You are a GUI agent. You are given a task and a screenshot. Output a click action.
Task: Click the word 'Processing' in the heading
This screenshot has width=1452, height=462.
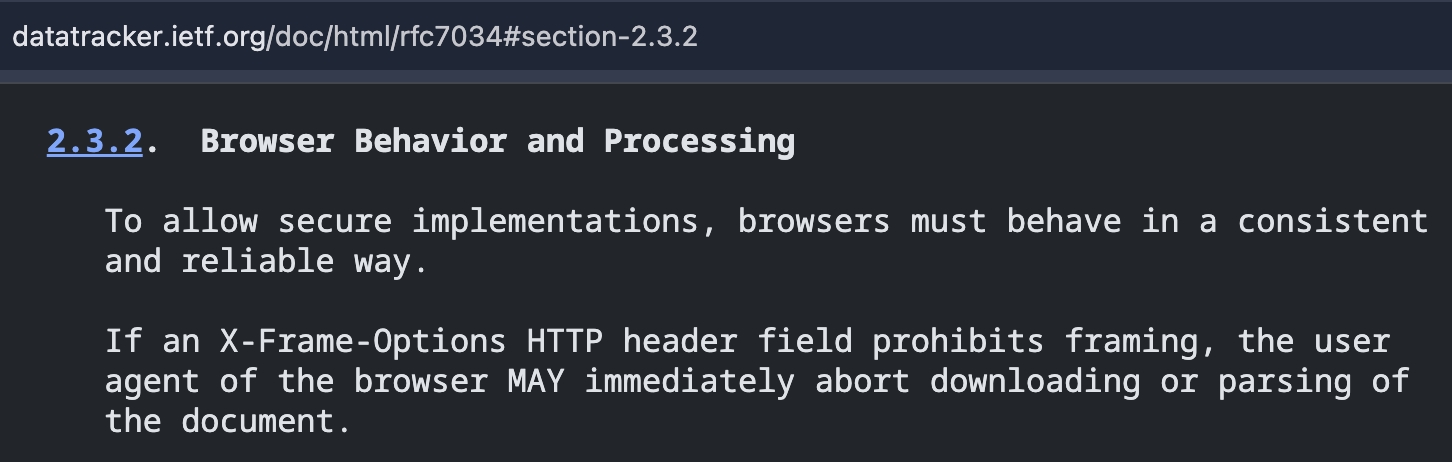699,141
